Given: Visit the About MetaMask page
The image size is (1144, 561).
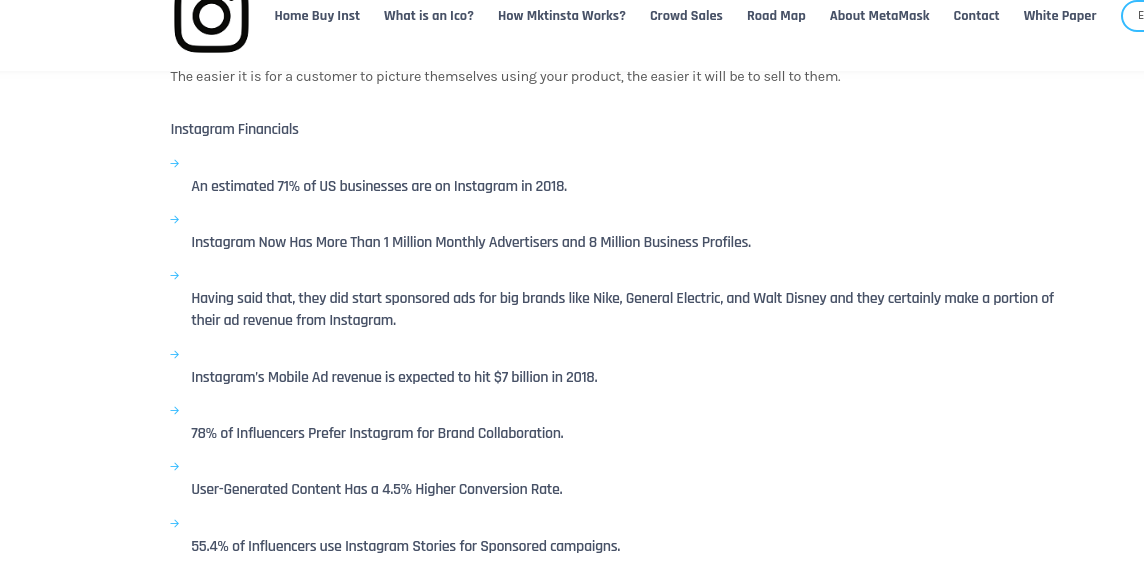Looking at the screenshot, I should pos(879,16).
